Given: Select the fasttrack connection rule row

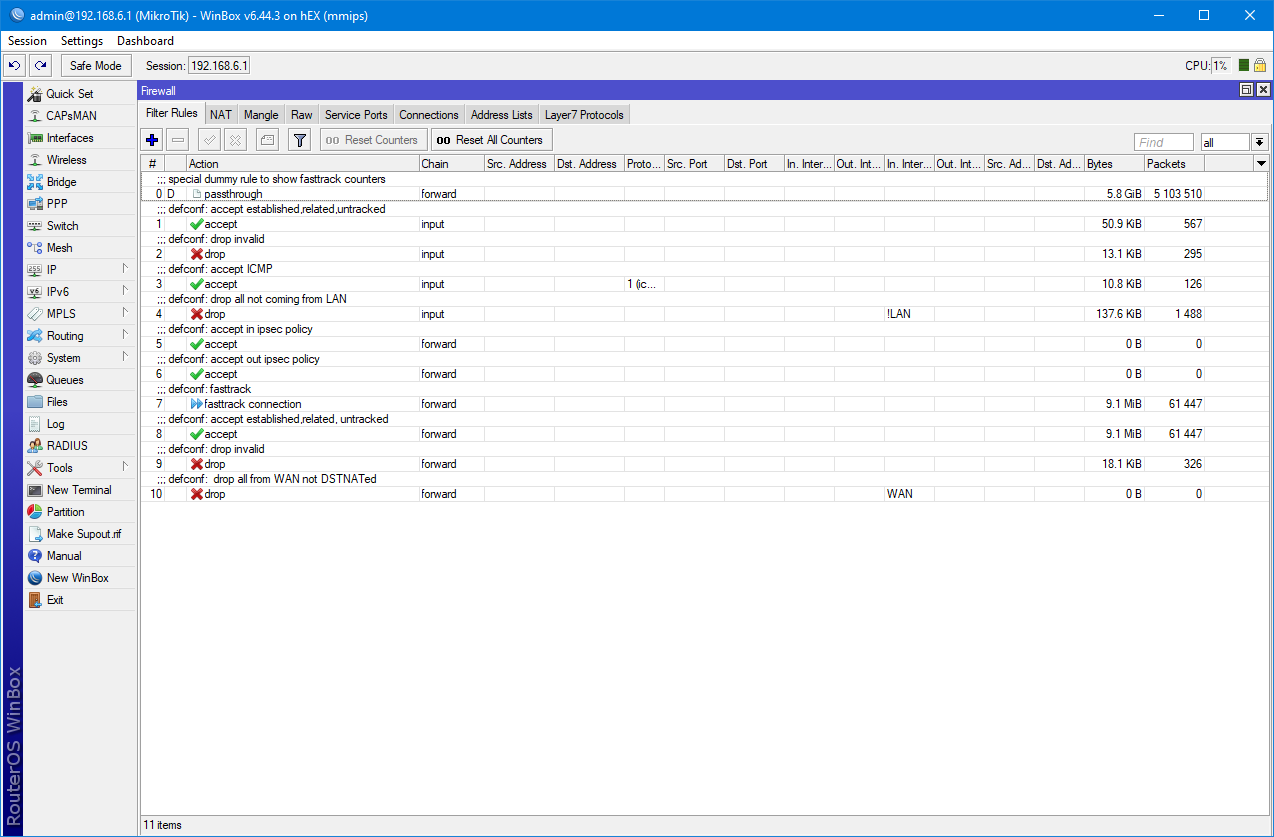Looking at the screenshot, I should [704, 404].
